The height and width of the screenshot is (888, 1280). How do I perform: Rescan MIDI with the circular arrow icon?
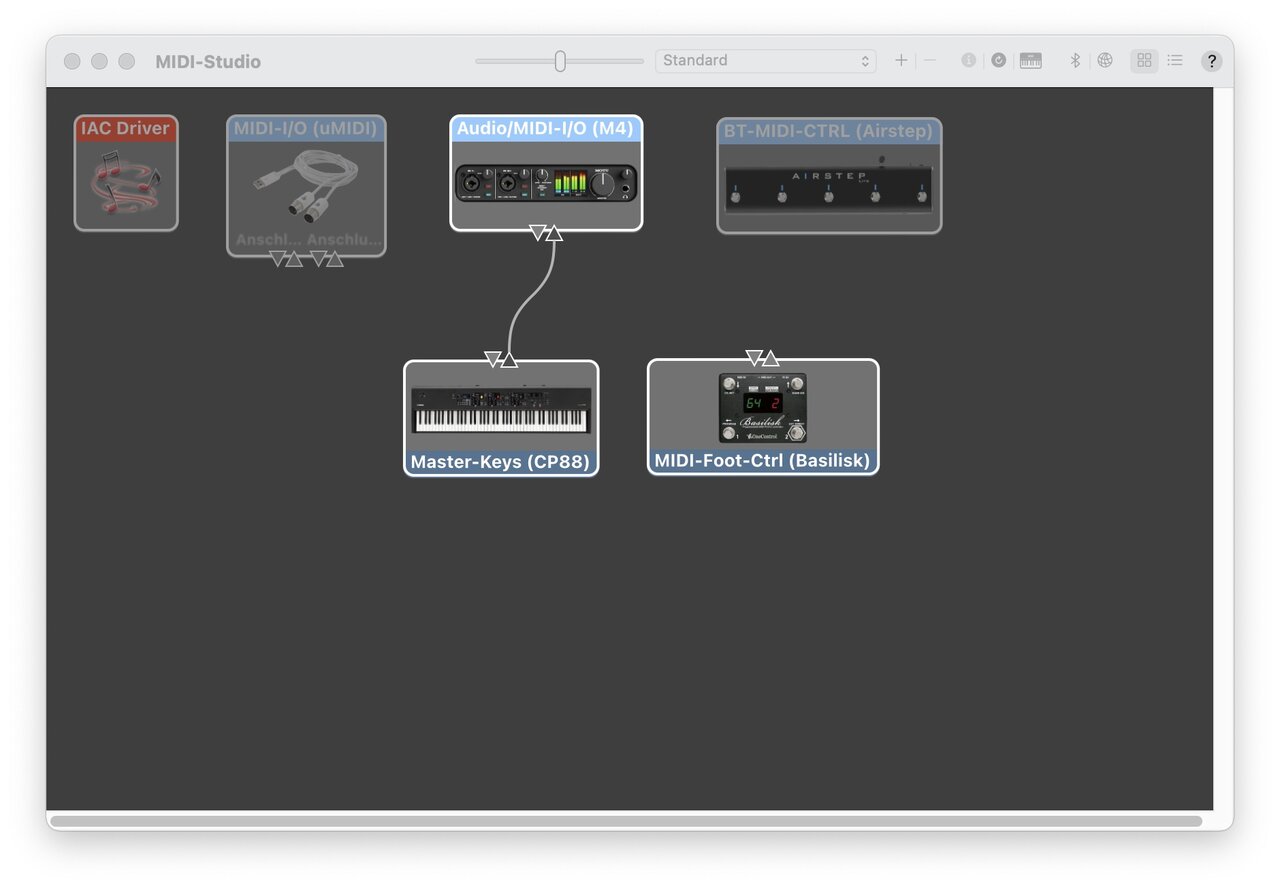998,61
